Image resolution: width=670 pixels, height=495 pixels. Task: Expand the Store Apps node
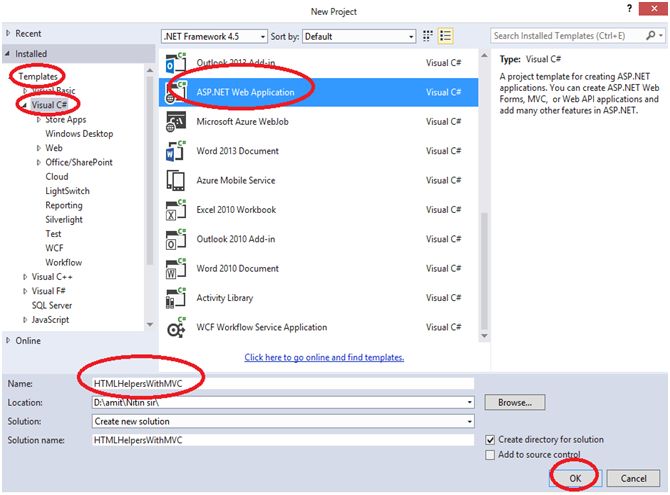(x=38, y=120)
